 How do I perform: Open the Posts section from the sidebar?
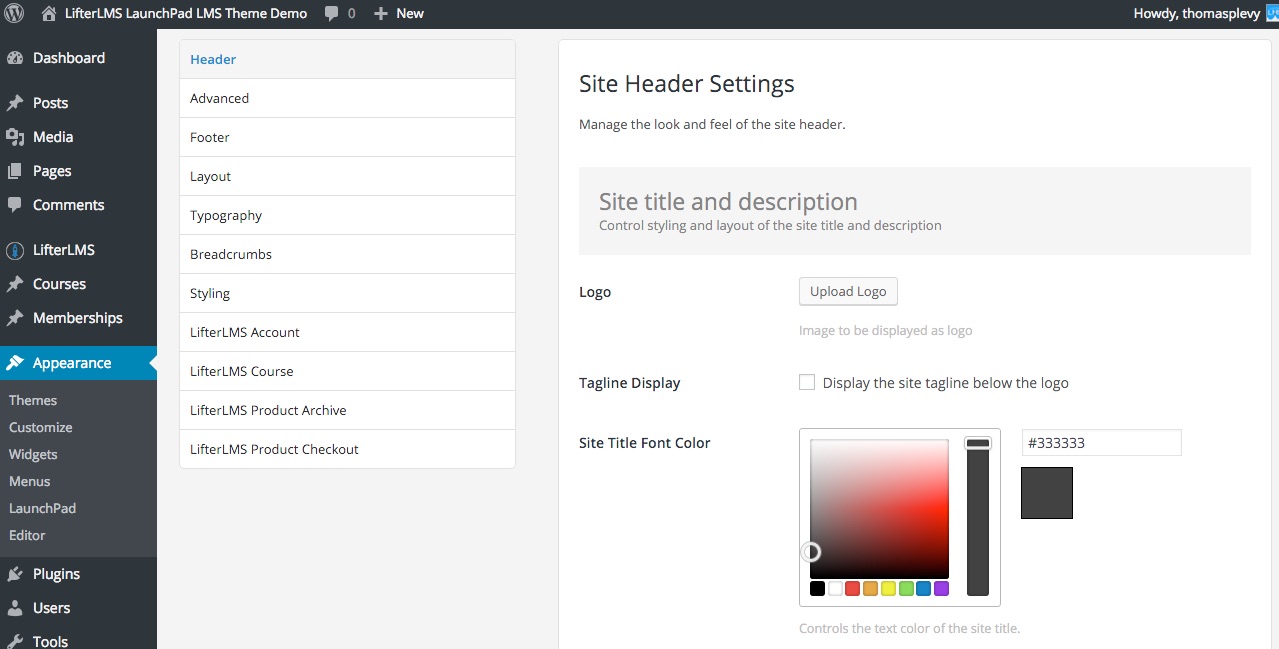[48, 102]
